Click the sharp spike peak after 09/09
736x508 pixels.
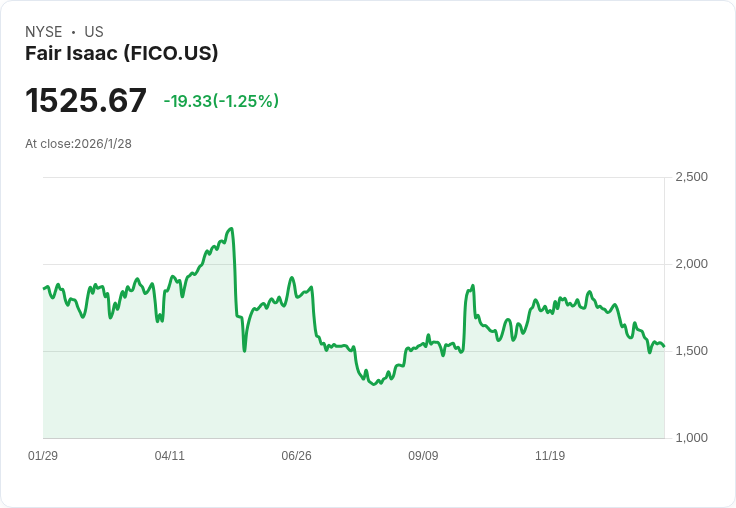[472, 286]
